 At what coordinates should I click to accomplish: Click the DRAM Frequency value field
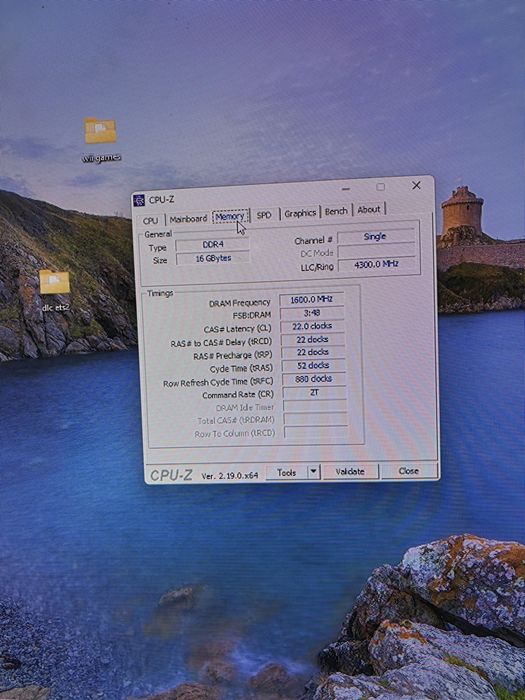(312, 300)
